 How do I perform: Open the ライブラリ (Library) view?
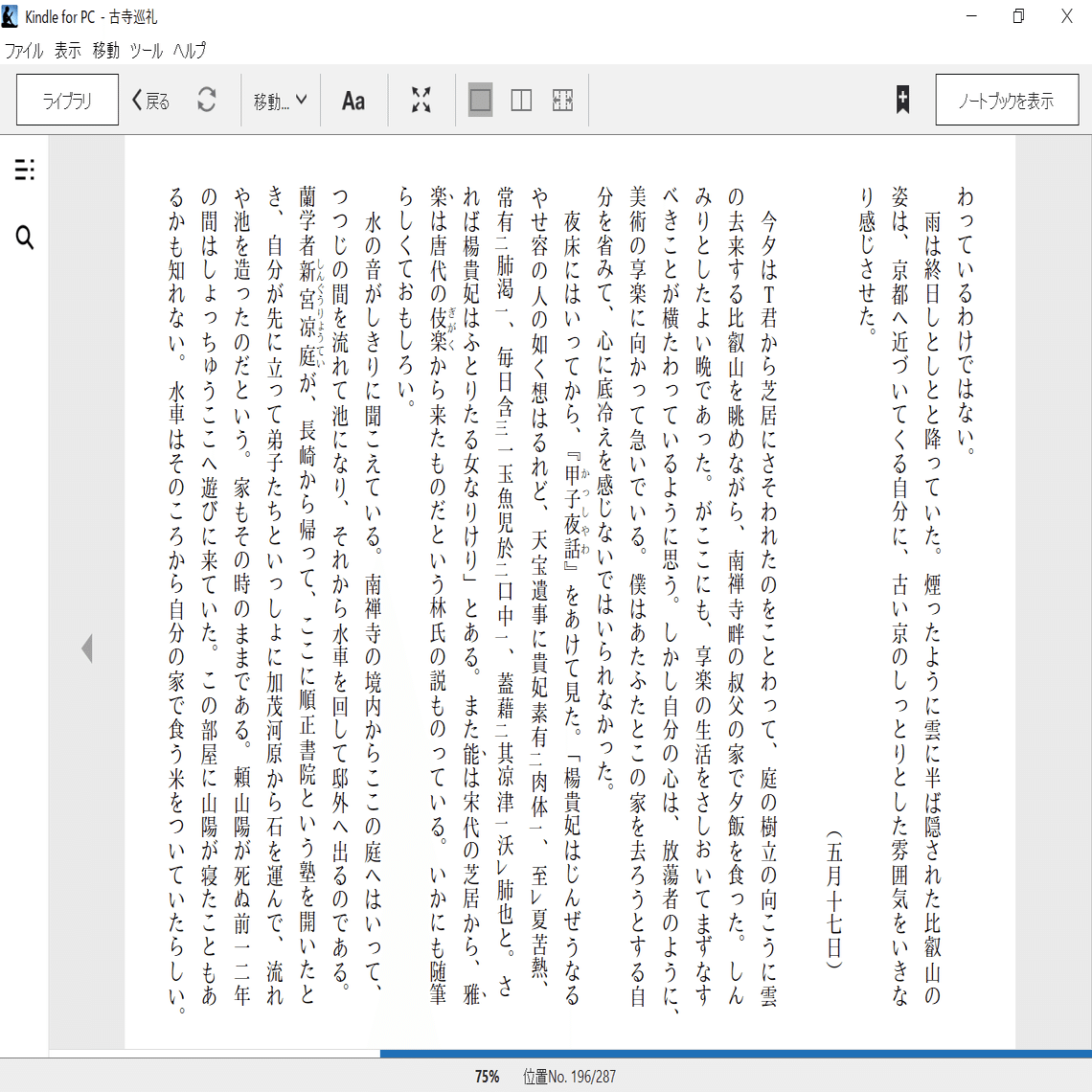pyautogui.click(x=67, y=101)
